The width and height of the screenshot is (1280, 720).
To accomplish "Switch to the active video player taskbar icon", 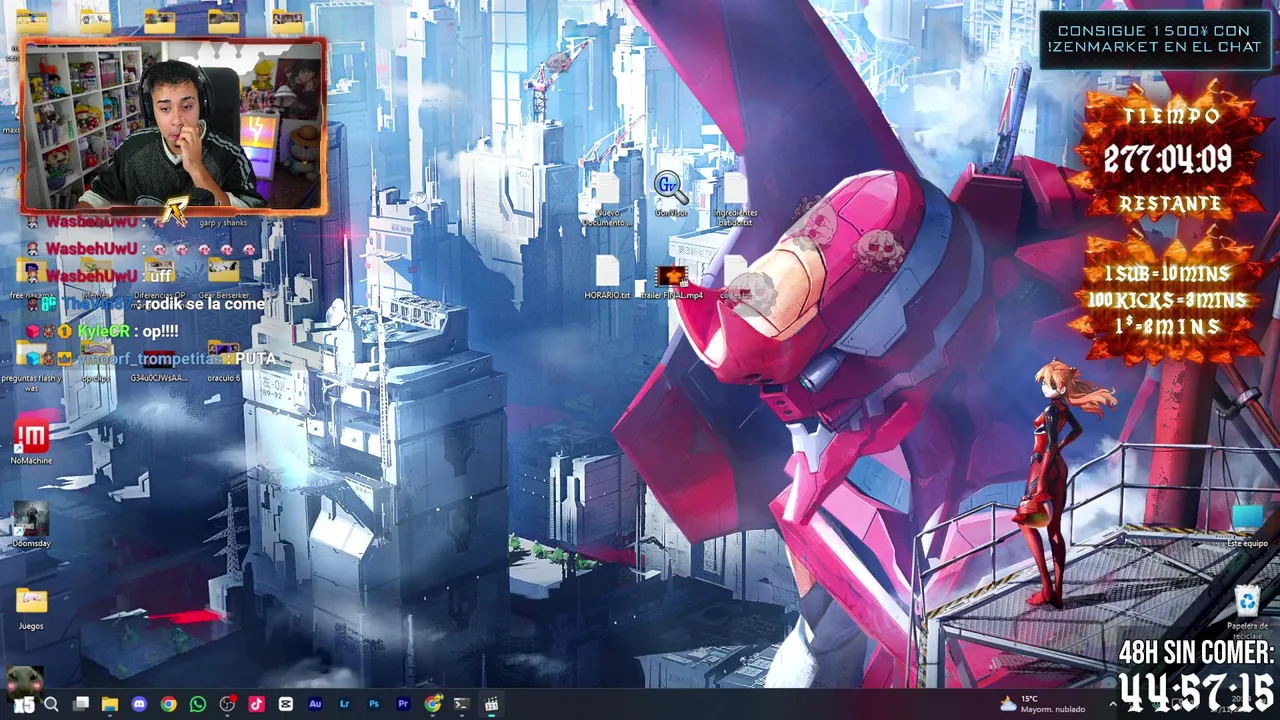I will pyautogui.click(x=491, y=704).
